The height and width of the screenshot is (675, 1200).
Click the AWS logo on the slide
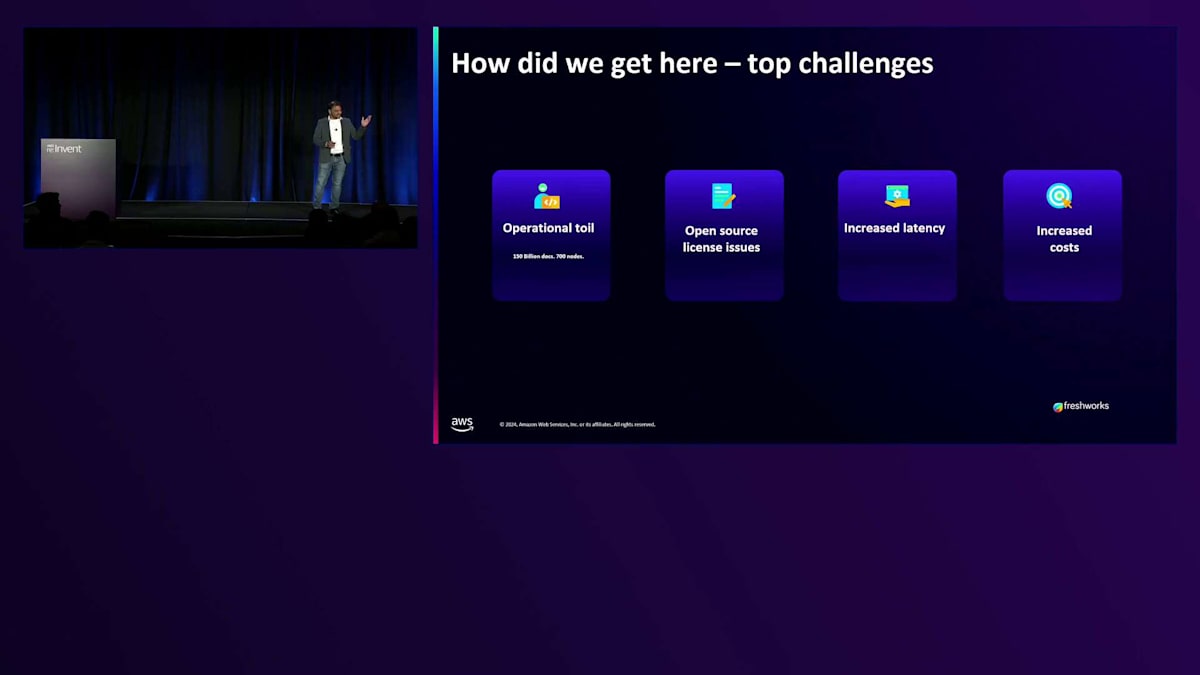[x=462, y=424]
